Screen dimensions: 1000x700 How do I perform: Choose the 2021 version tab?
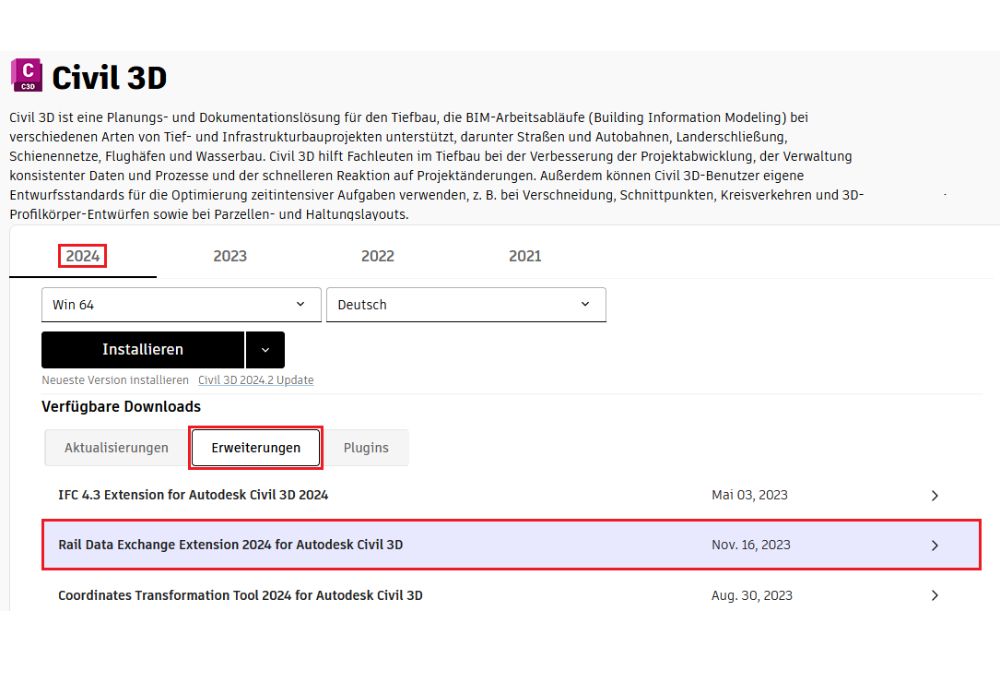[x=525, y=256]
